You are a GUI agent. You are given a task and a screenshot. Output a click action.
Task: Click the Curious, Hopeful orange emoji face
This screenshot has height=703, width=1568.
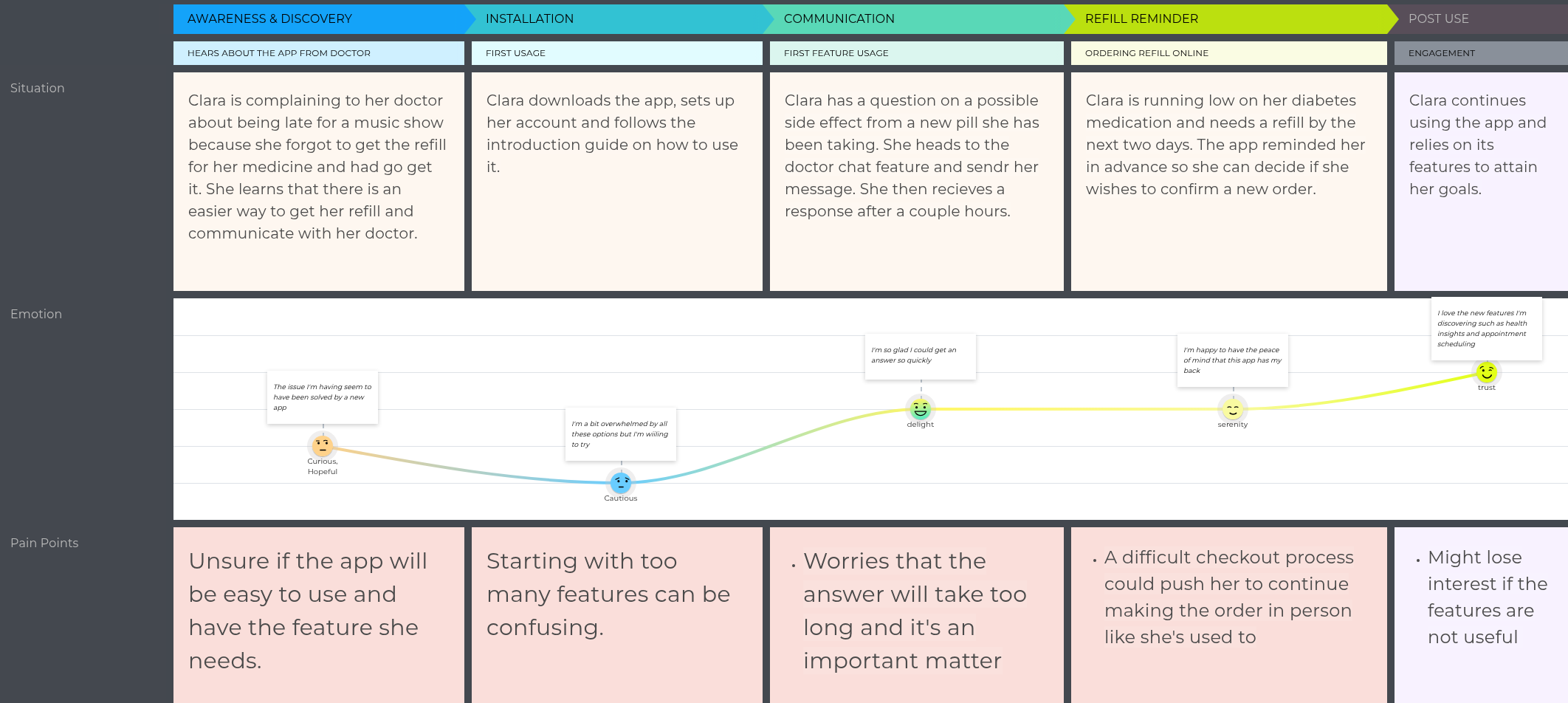pos(323,445)
